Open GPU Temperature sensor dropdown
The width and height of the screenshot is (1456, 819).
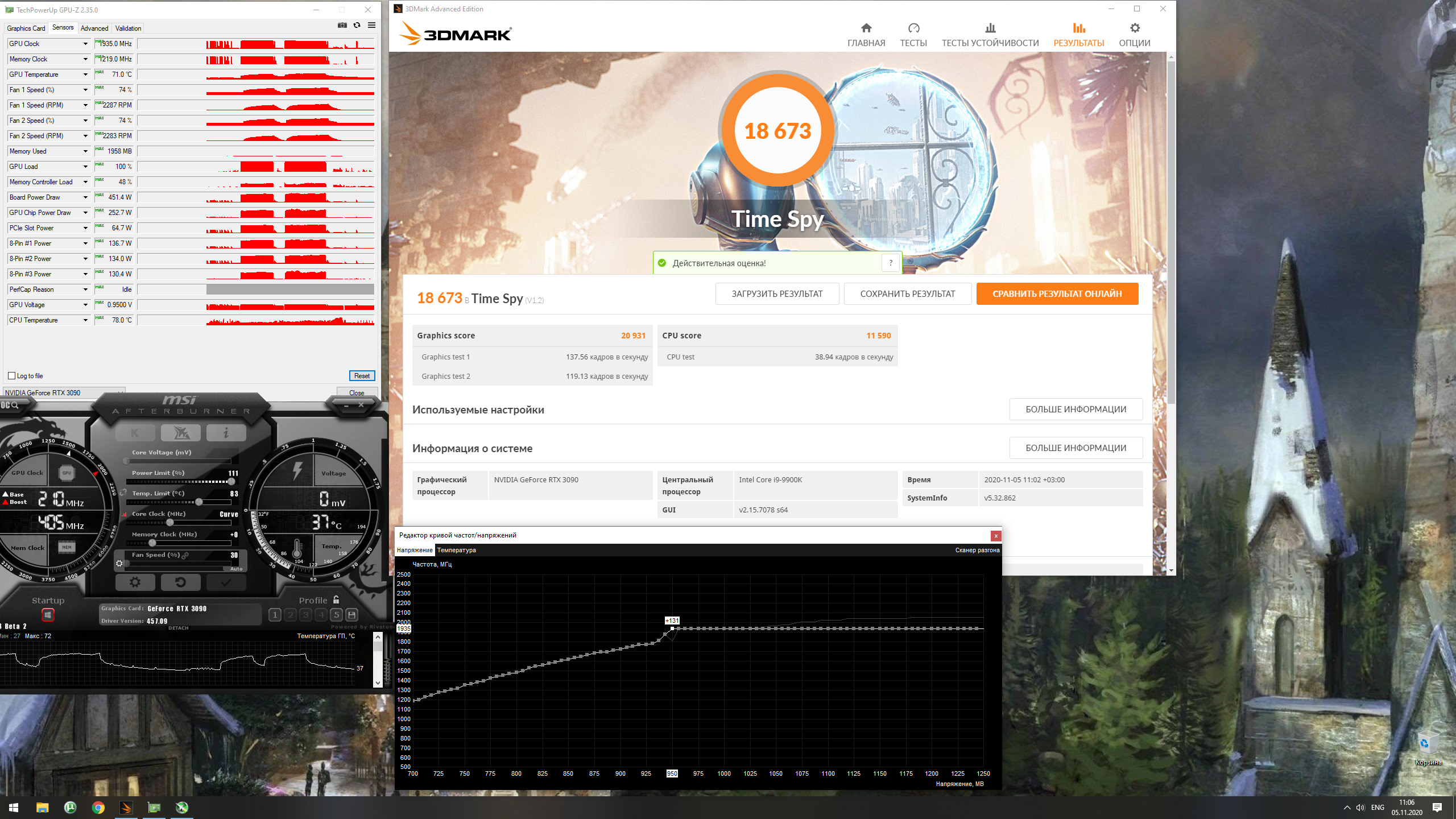click(x=85, y=75)
